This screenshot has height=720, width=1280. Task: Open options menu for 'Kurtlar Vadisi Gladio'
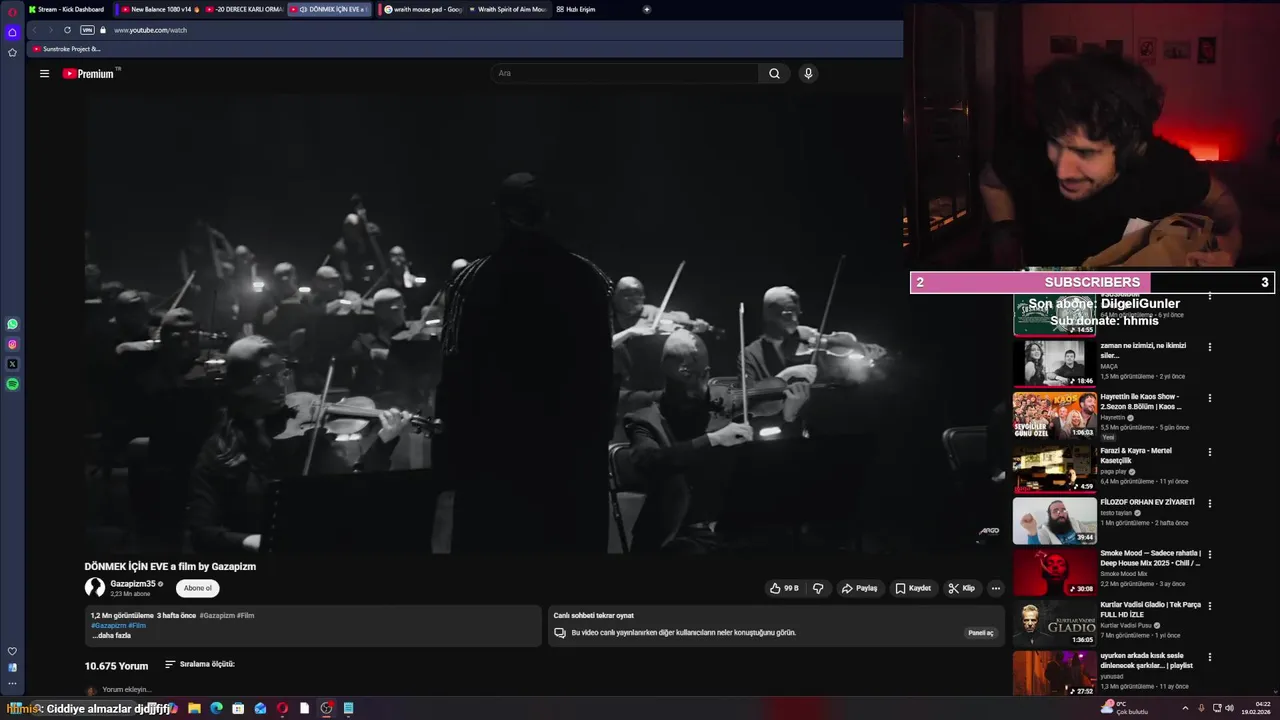pyautogui.click(x=1209, y=606)
